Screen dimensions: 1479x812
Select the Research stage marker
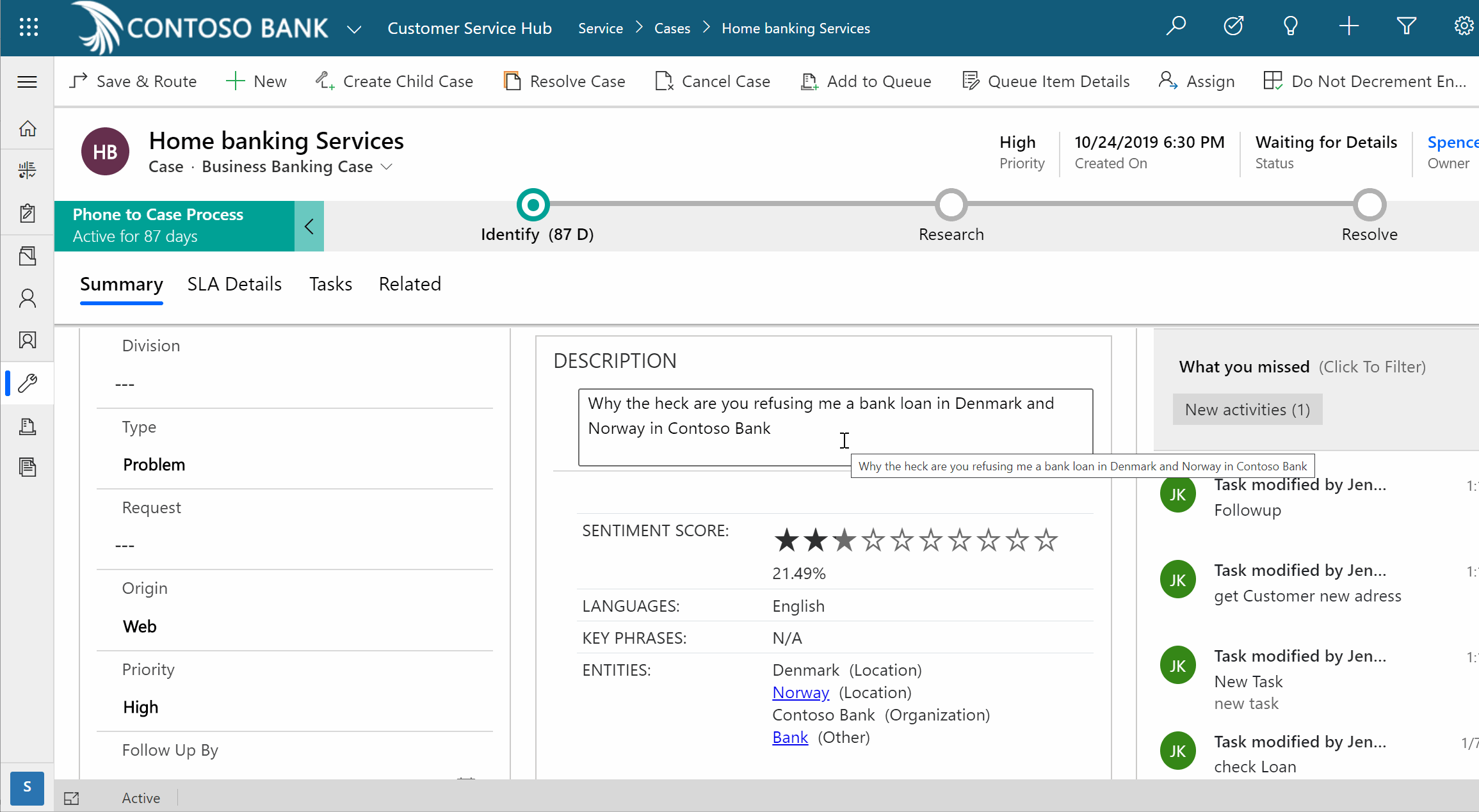pyautogui.click(x=951, y=205)
